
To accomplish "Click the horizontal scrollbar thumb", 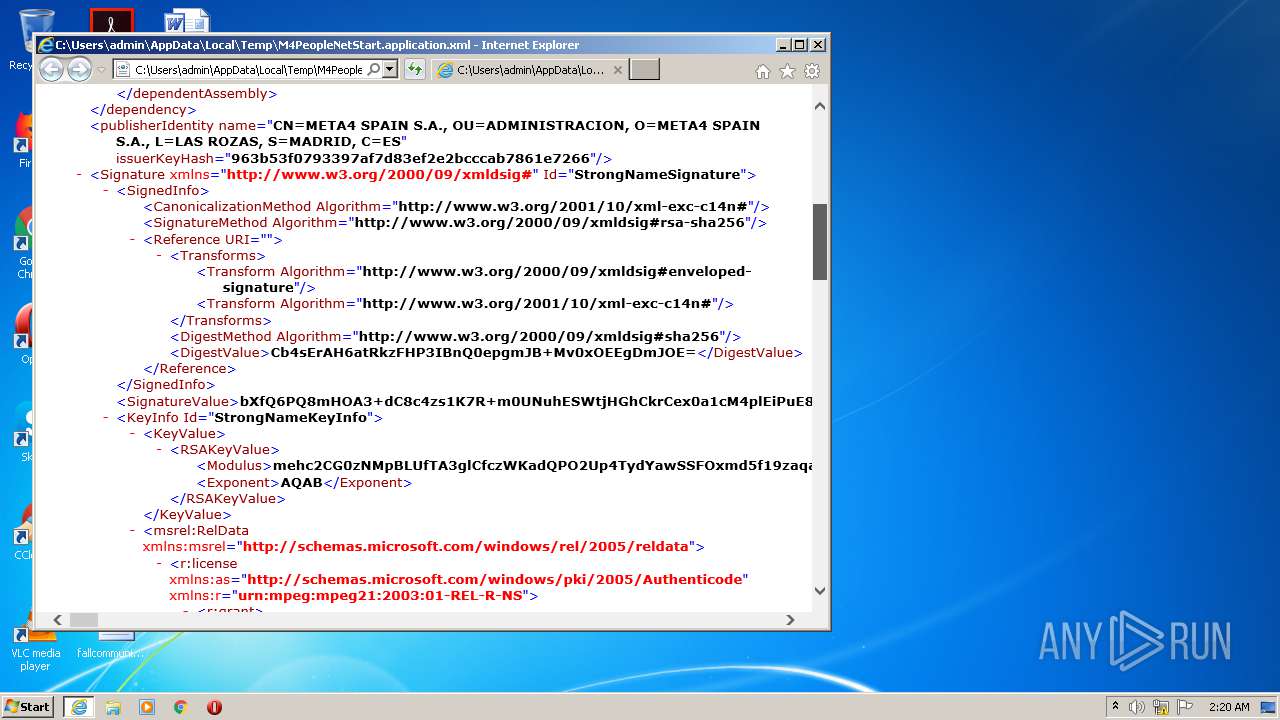I will pyautogui.click(x=84, y=620).
